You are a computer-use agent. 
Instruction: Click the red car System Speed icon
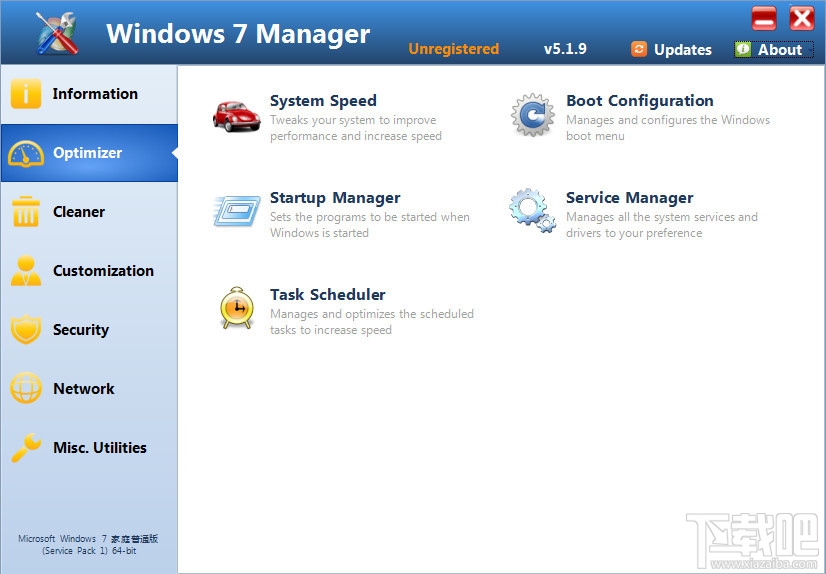coord(237,116)
